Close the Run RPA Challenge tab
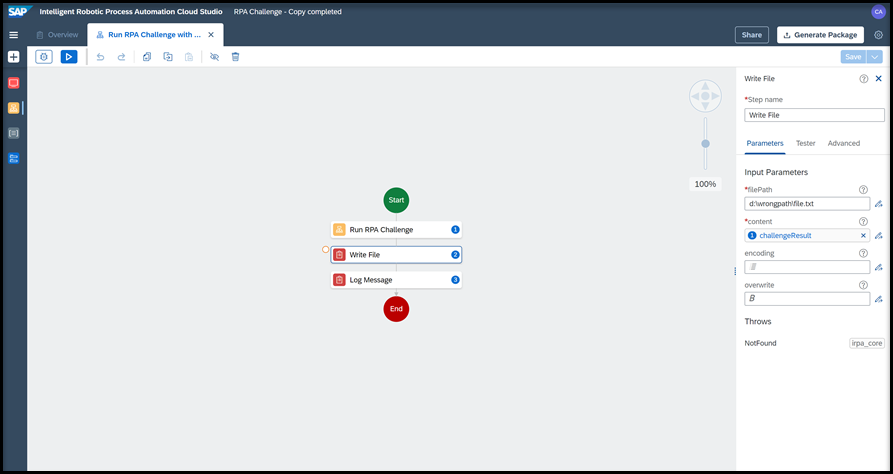 click(211, 35)
